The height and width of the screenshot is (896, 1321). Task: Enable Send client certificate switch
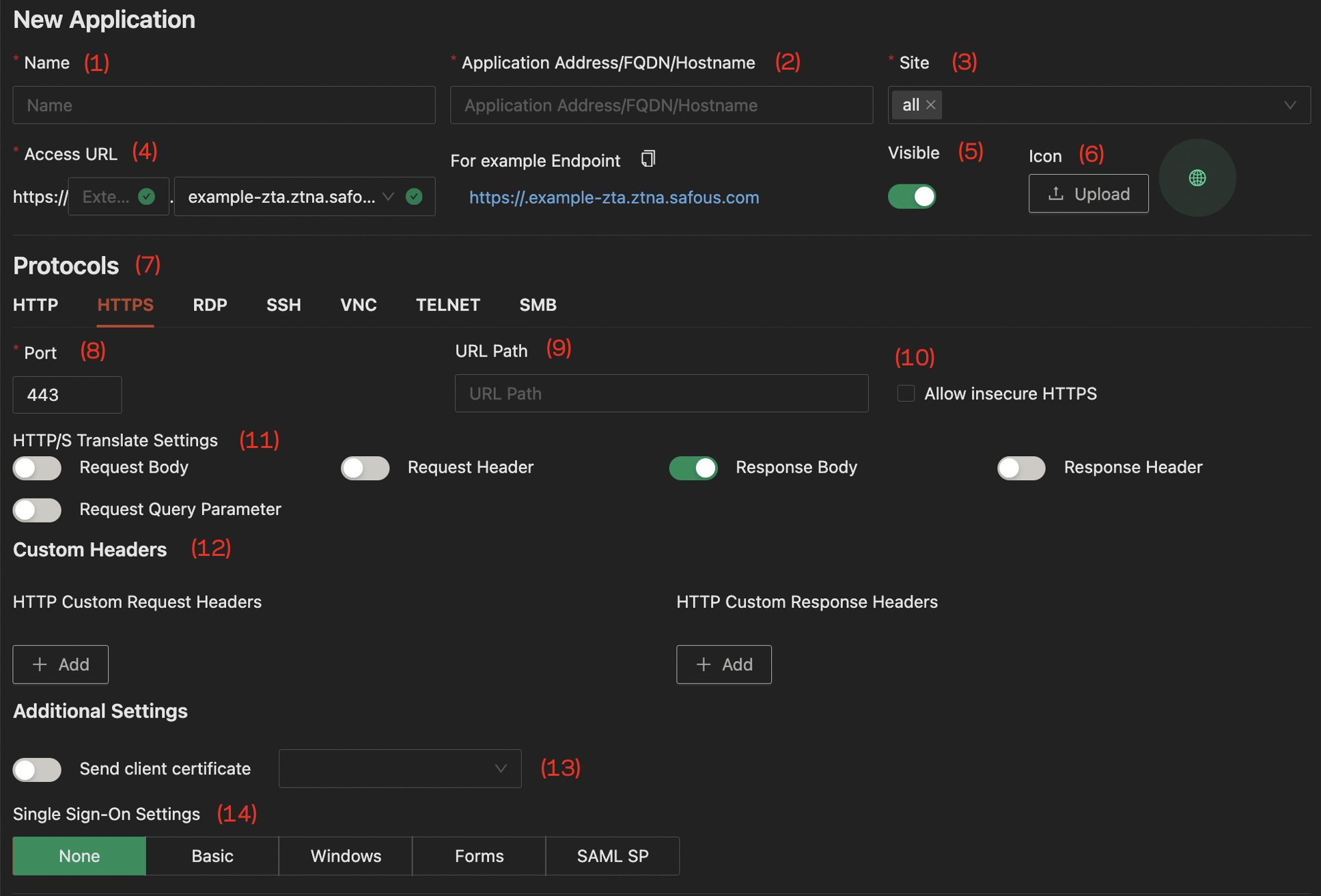point(38,770)
